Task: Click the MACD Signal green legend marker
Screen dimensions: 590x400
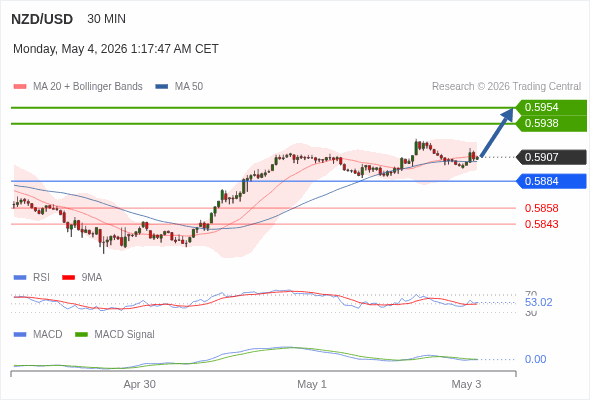Action: [81, 335]
